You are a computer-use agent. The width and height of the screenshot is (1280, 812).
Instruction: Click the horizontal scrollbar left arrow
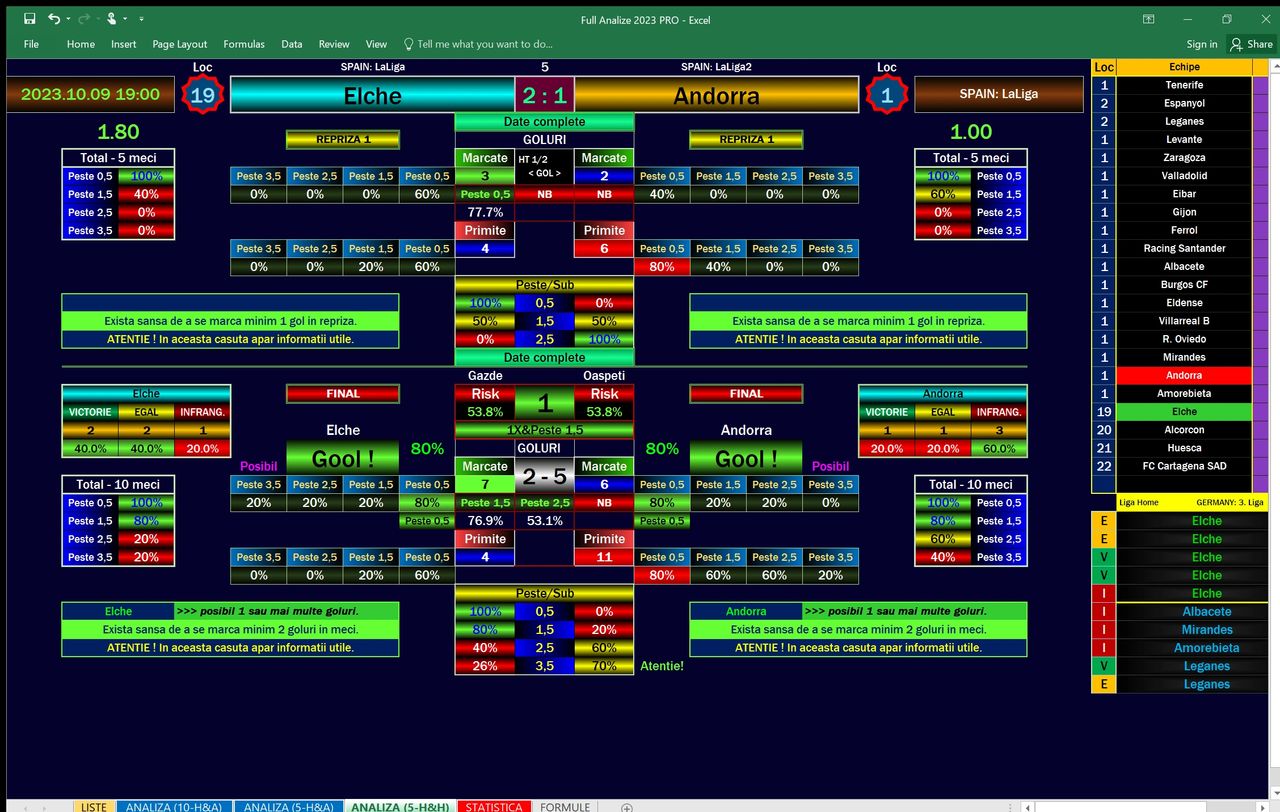[1027, 807]
